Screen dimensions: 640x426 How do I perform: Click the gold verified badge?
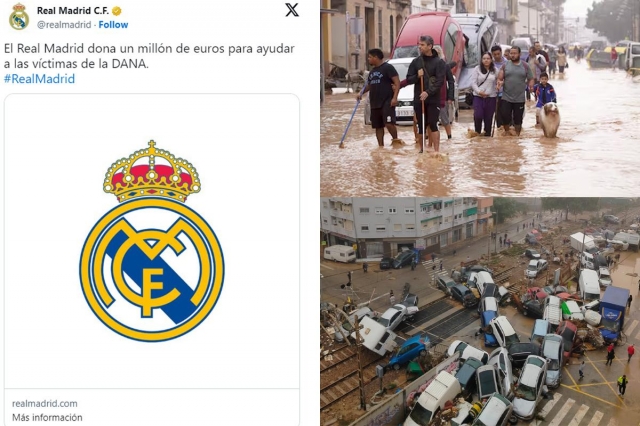coord(116,11)
